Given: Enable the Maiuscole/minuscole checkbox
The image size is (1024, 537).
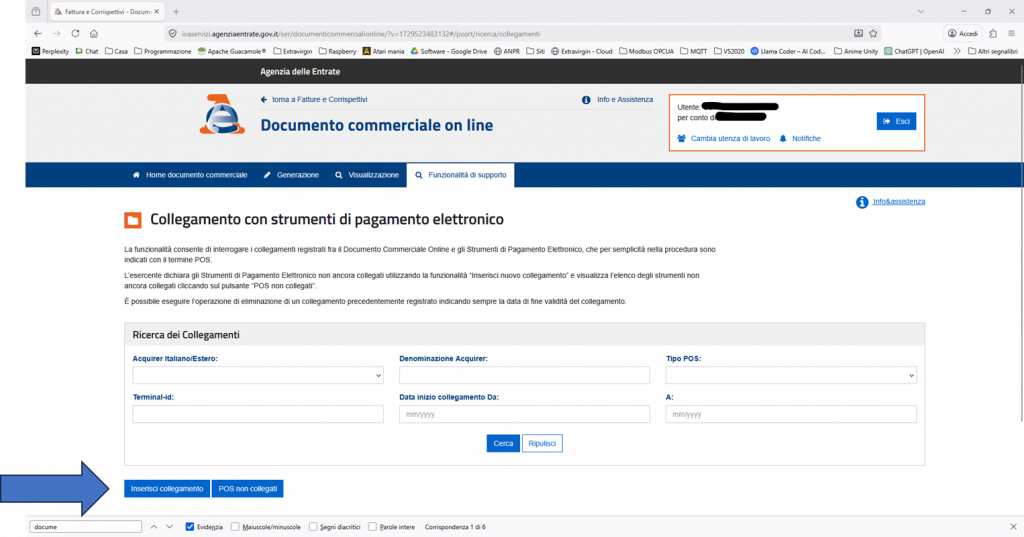Looking at the screenshot, I should click(235, 526).
